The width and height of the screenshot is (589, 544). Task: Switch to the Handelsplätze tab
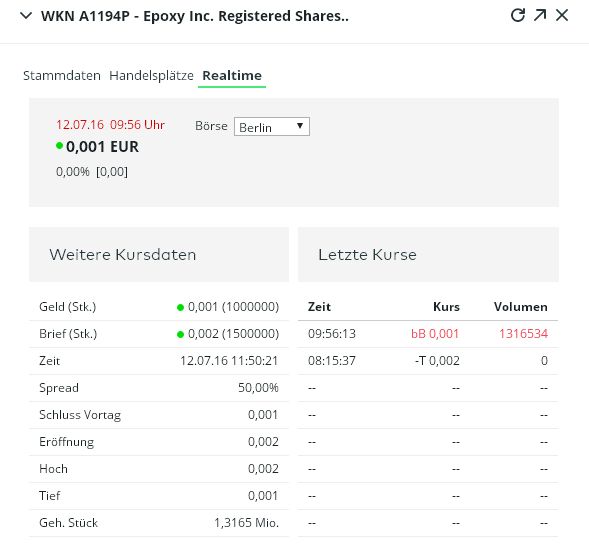[151, 76]
